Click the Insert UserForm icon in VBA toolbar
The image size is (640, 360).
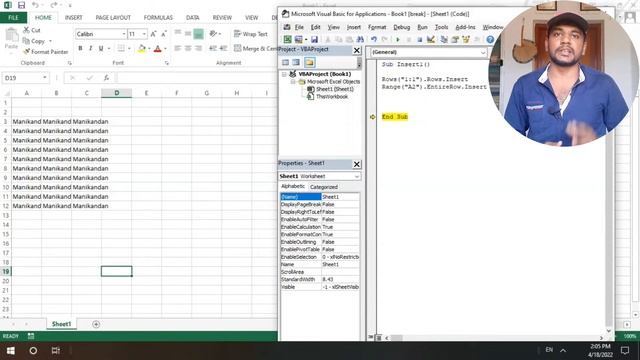(298, 39)
